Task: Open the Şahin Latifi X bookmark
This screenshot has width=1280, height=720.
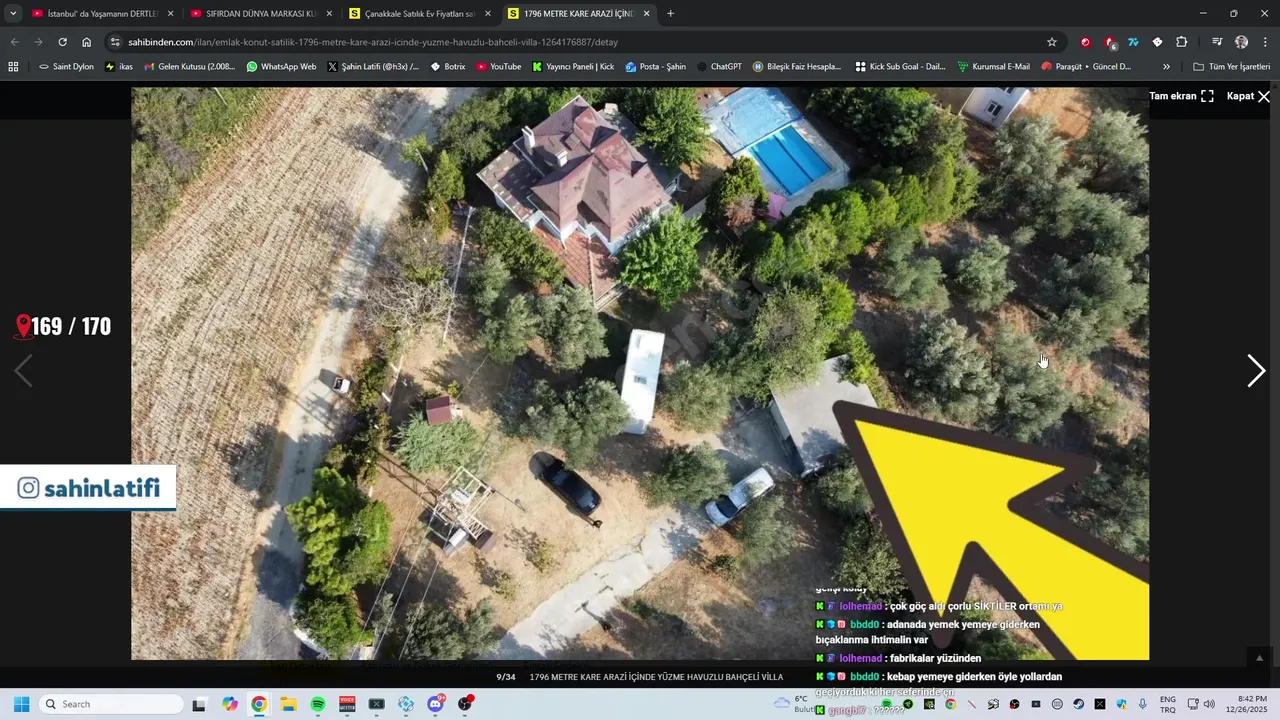Action: [373, 66]
